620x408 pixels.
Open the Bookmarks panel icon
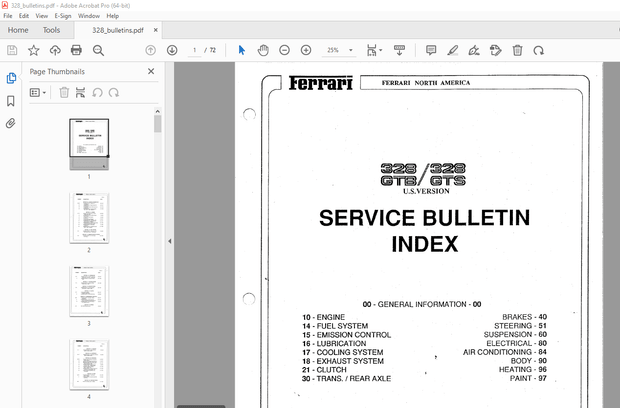point(11,101)
